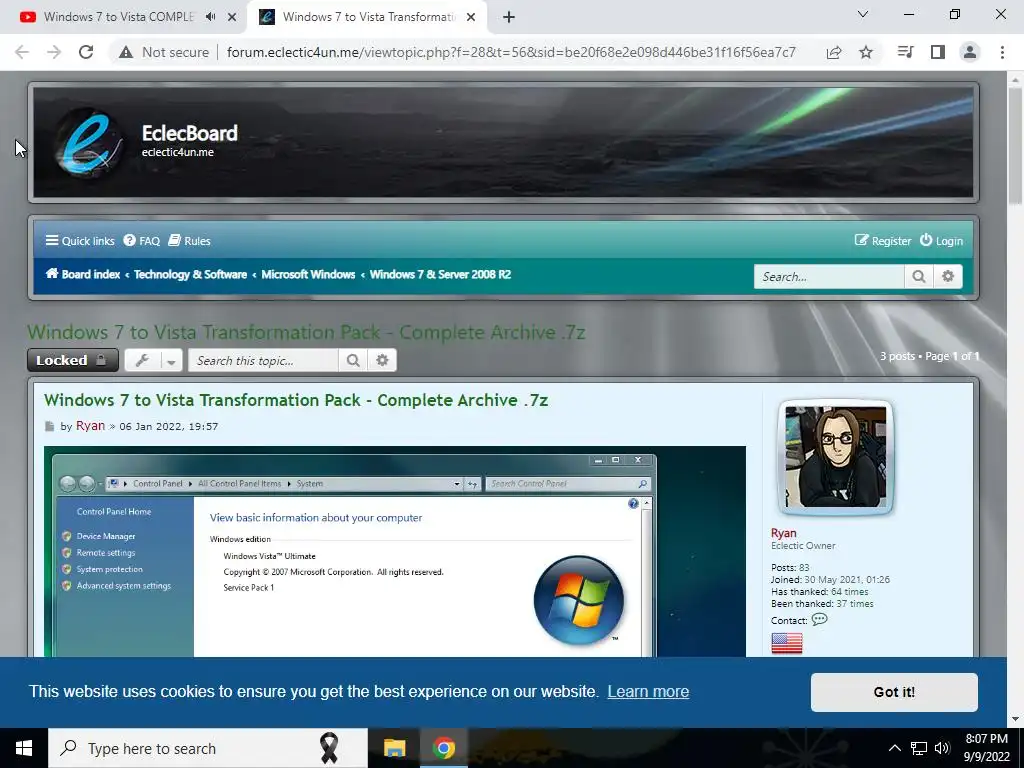Image resolution: width=1024 pixels, height=768 pixels.
Task: Click the Login link
Action: point(941,241)
